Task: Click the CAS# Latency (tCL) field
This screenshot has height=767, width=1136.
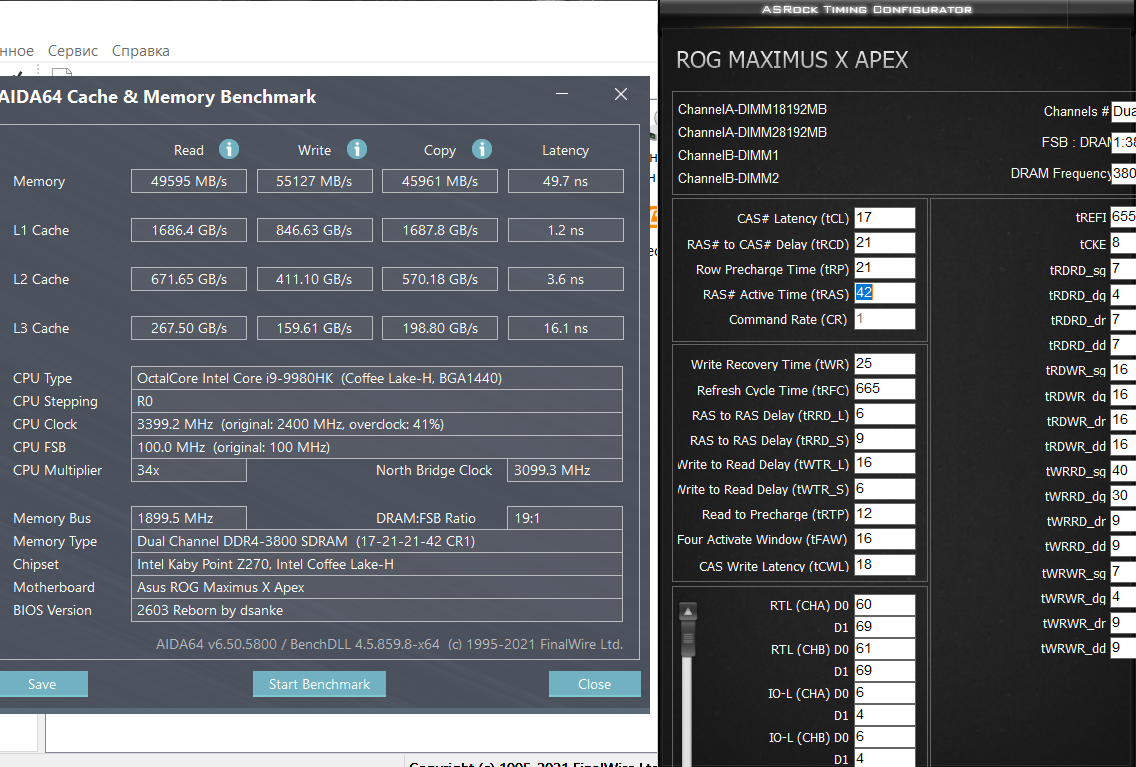Action: [885, 218]
